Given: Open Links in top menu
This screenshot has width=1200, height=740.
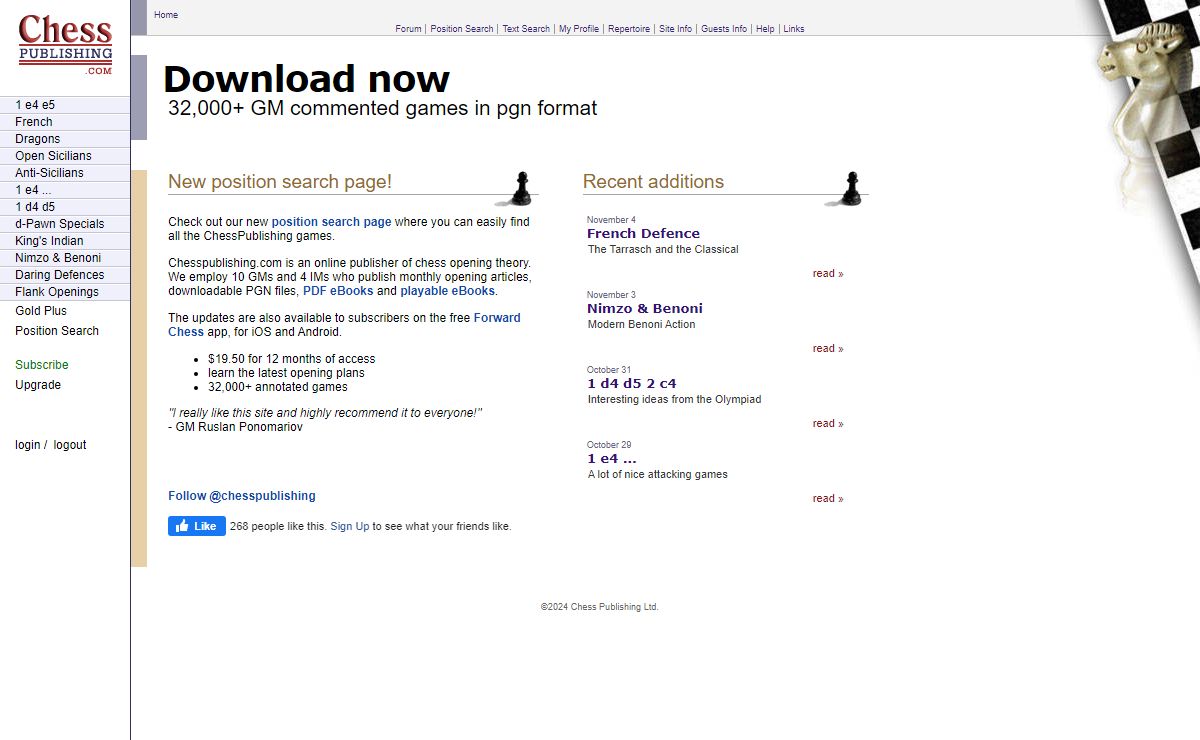Looking at the screenshot, I should click(794, 29).
